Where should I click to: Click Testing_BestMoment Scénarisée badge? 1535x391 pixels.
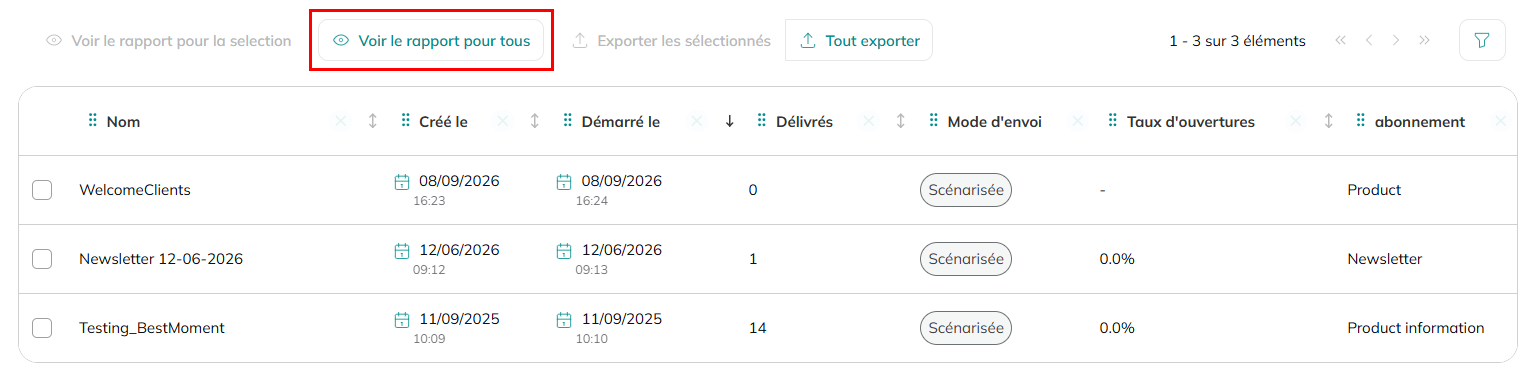point(966,327)
